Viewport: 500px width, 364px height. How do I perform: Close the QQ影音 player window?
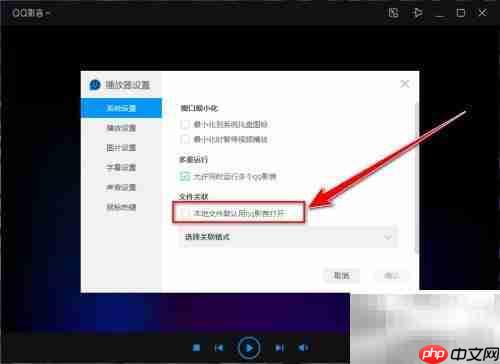click(482, 13)
